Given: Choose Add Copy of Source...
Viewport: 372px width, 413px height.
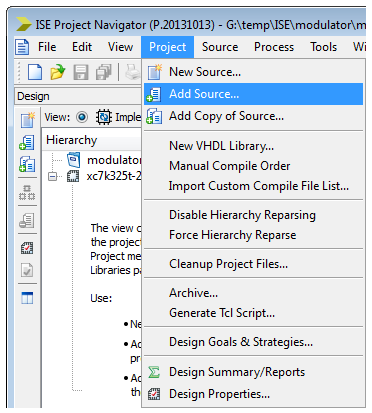Looking at the screenshot, I should (253, 116).
